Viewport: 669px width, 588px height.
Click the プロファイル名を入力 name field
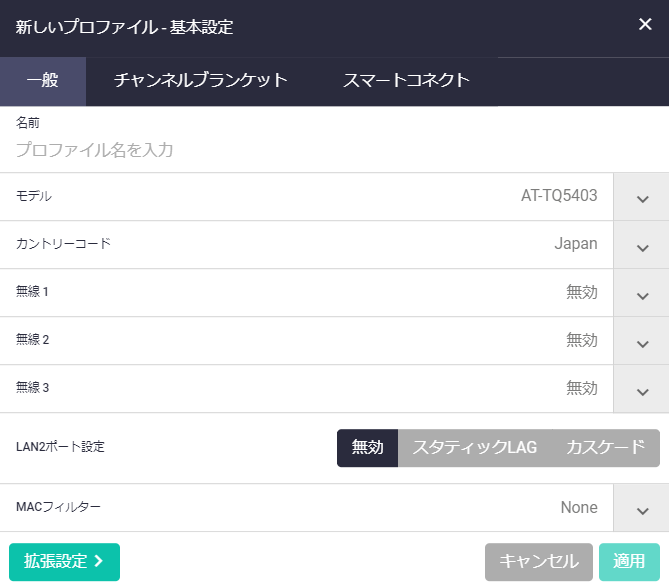click(300, 150)
